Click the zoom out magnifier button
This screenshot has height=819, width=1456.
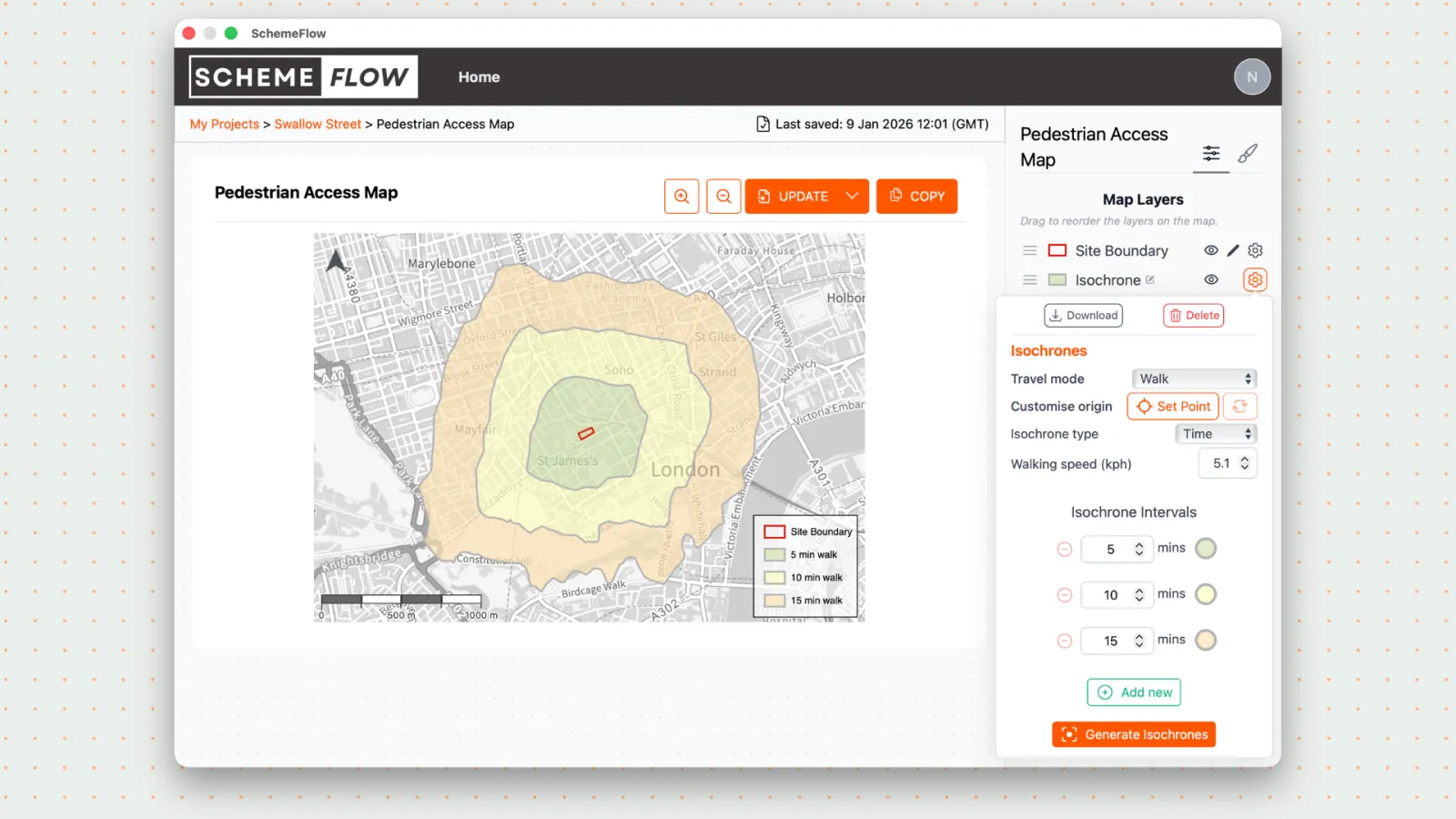(x=723, y=197)
